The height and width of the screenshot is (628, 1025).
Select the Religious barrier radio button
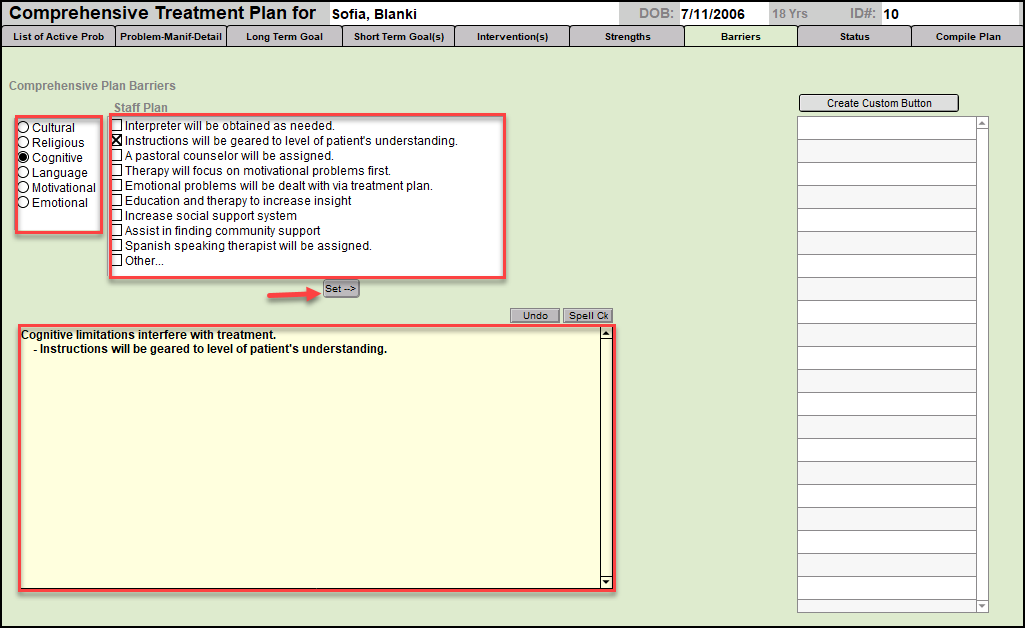pyautogui.click(x=24, y=143)
